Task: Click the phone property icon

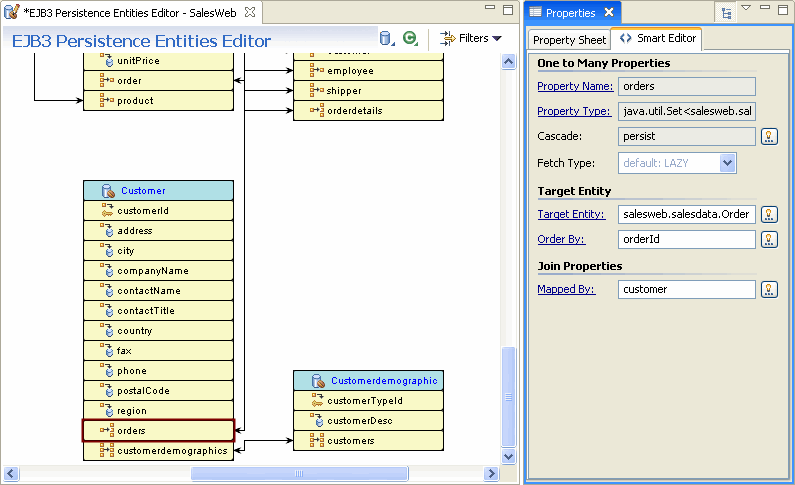Action: tap(107, 370)
